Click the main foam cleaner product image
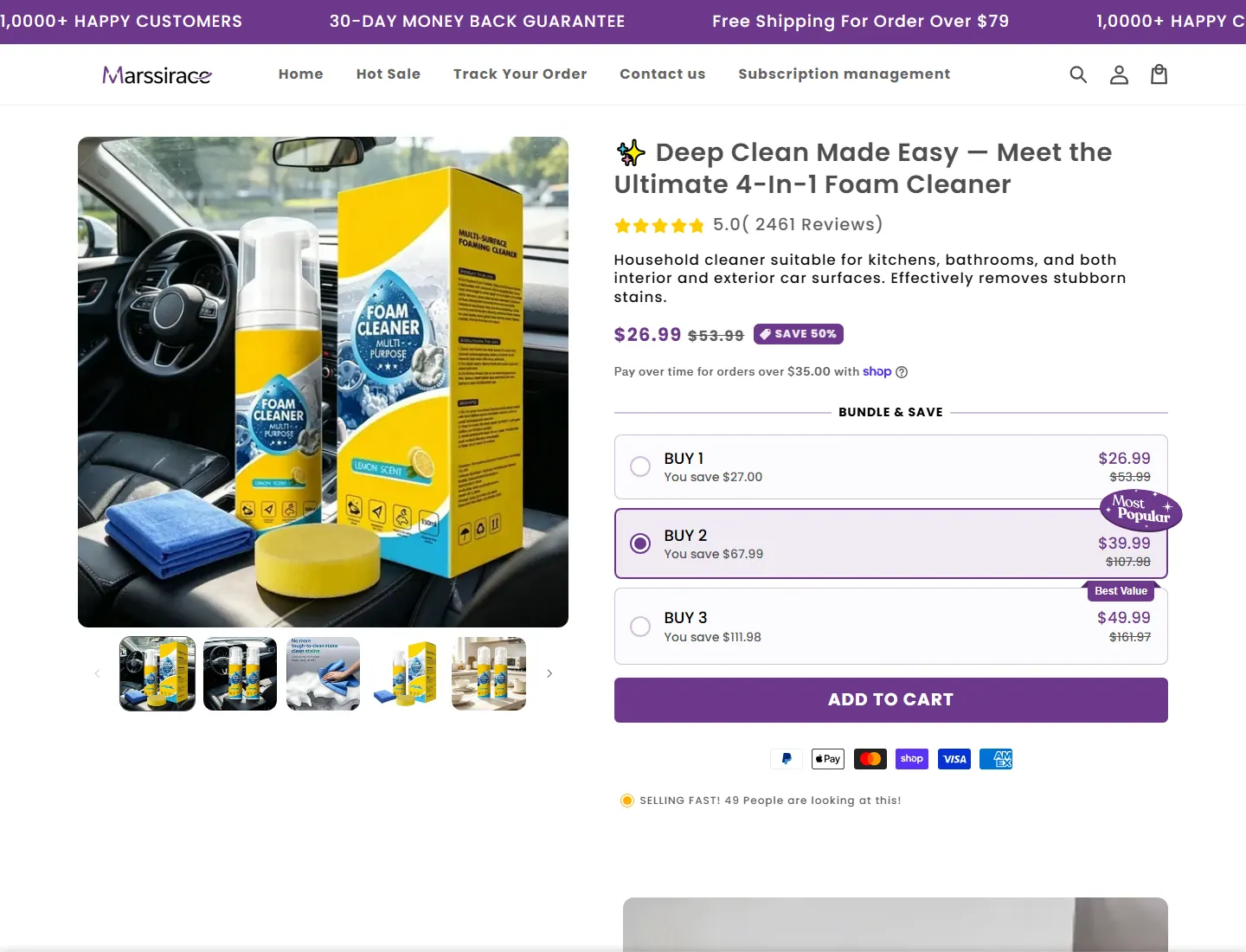Viewport: 1246px width, 952px height. pos(323,382)
